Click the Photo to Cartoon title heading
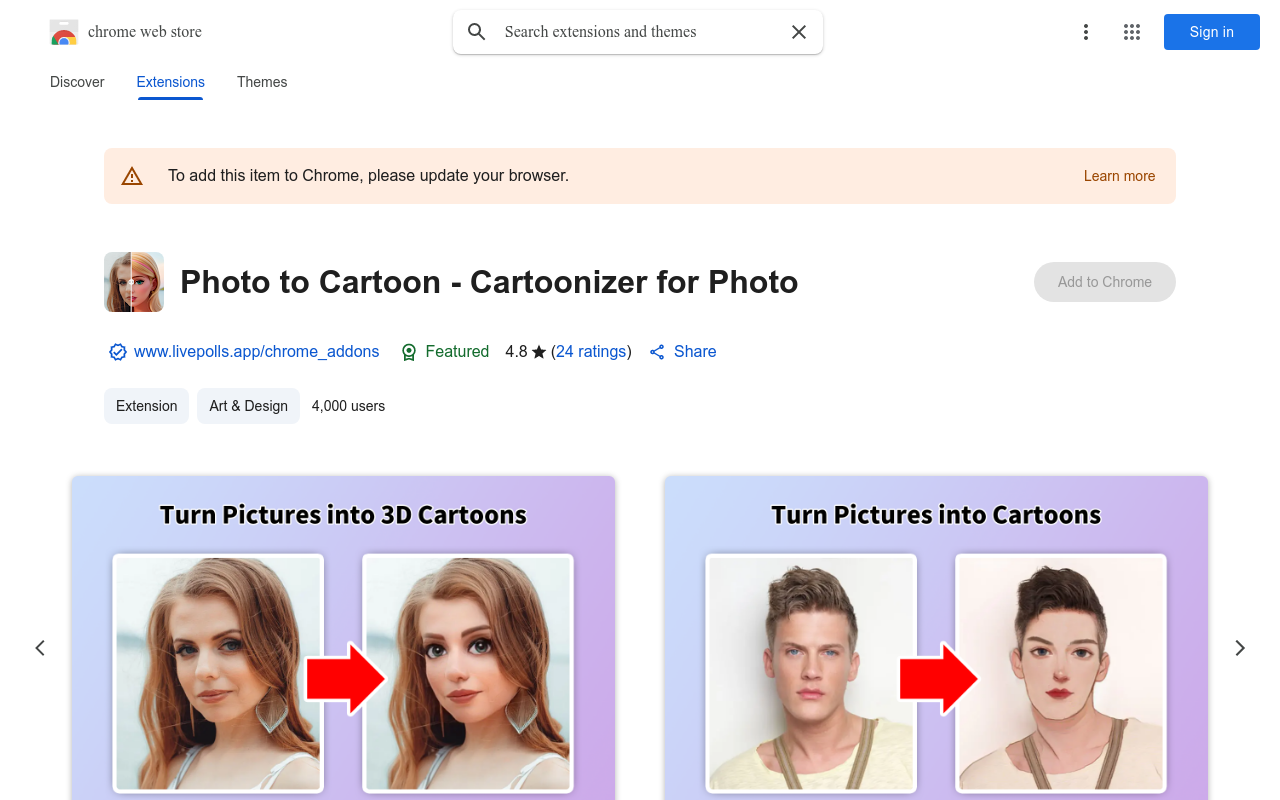This screenshot has height=800, width=1280. point(489,282)
